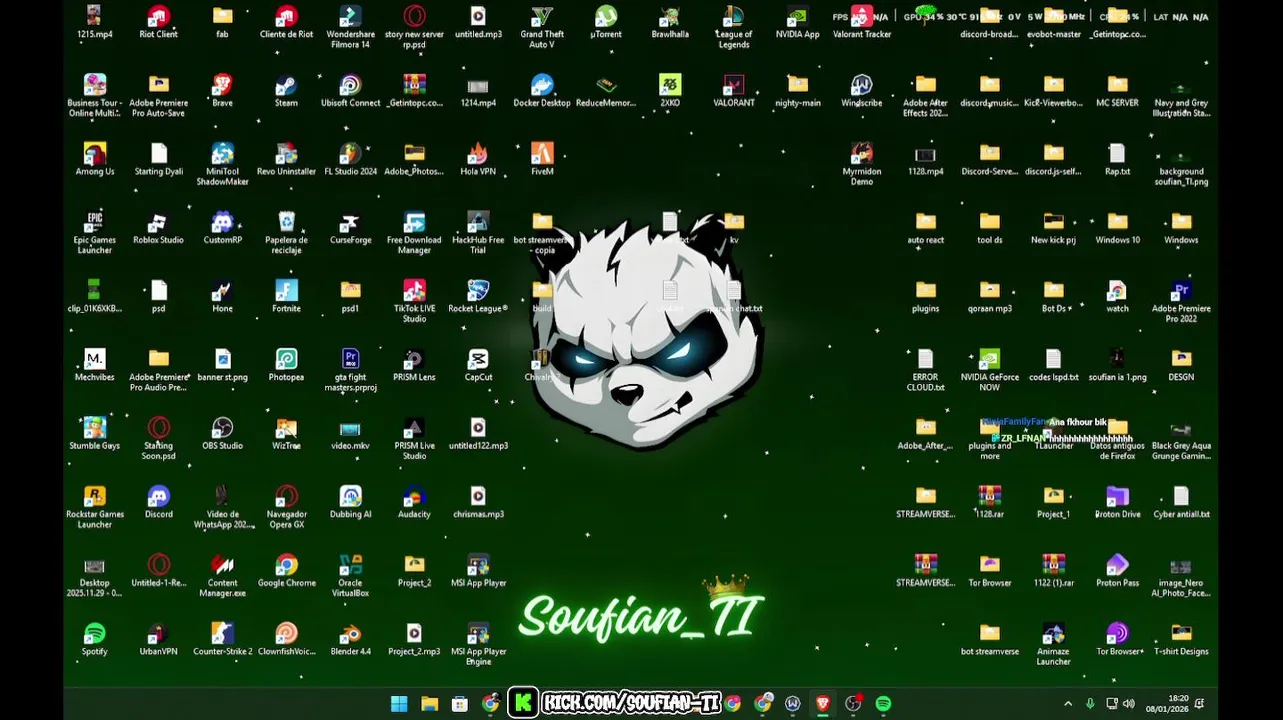
Task: Select the Hola VPN icon
Action: (x=478, y=160)
